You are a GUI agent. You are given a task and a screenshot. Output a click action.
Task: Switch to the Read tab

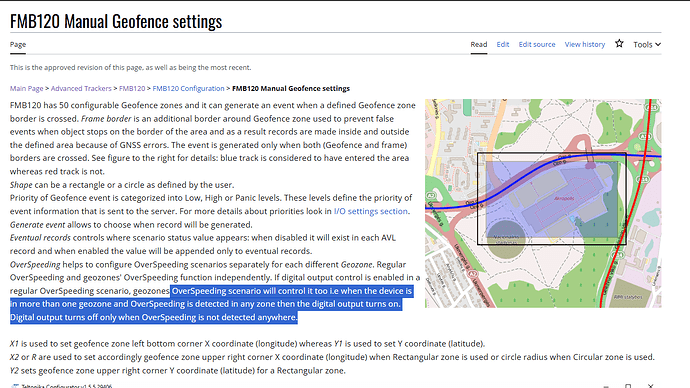(x=479, y=44)
